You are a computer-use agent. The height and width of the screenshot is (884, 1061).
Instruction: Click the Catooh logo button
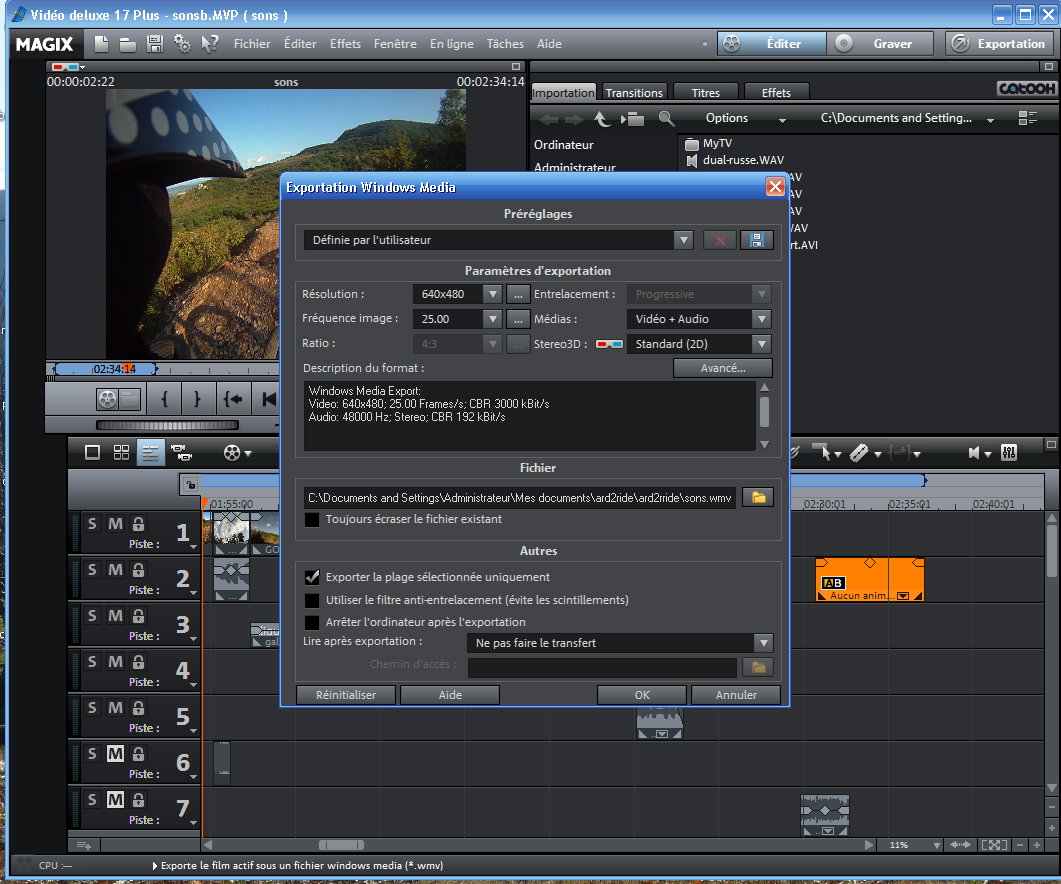[x=1026, y=89]
